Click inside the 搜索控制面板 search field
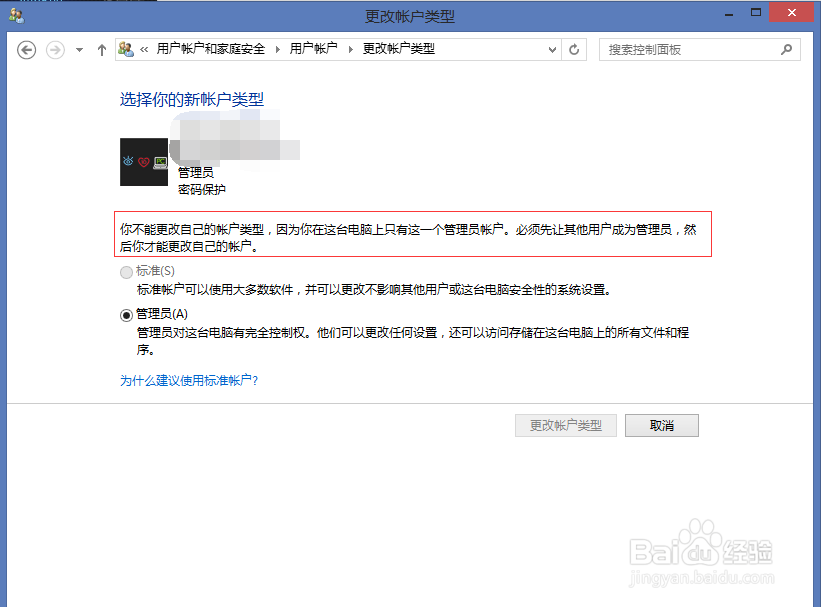 (690, 49)
